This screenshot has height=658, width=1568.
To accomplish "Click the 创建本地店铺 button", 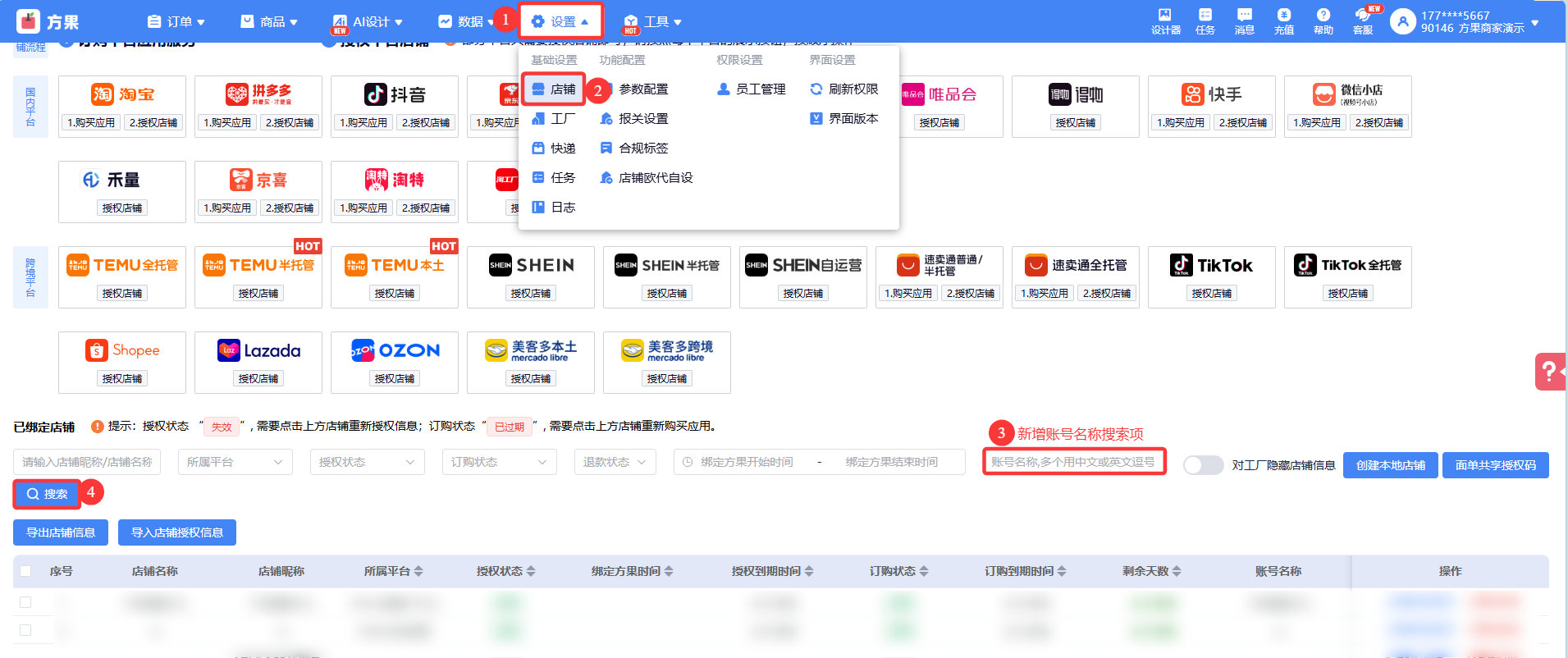I will [x=1390, y=465].
